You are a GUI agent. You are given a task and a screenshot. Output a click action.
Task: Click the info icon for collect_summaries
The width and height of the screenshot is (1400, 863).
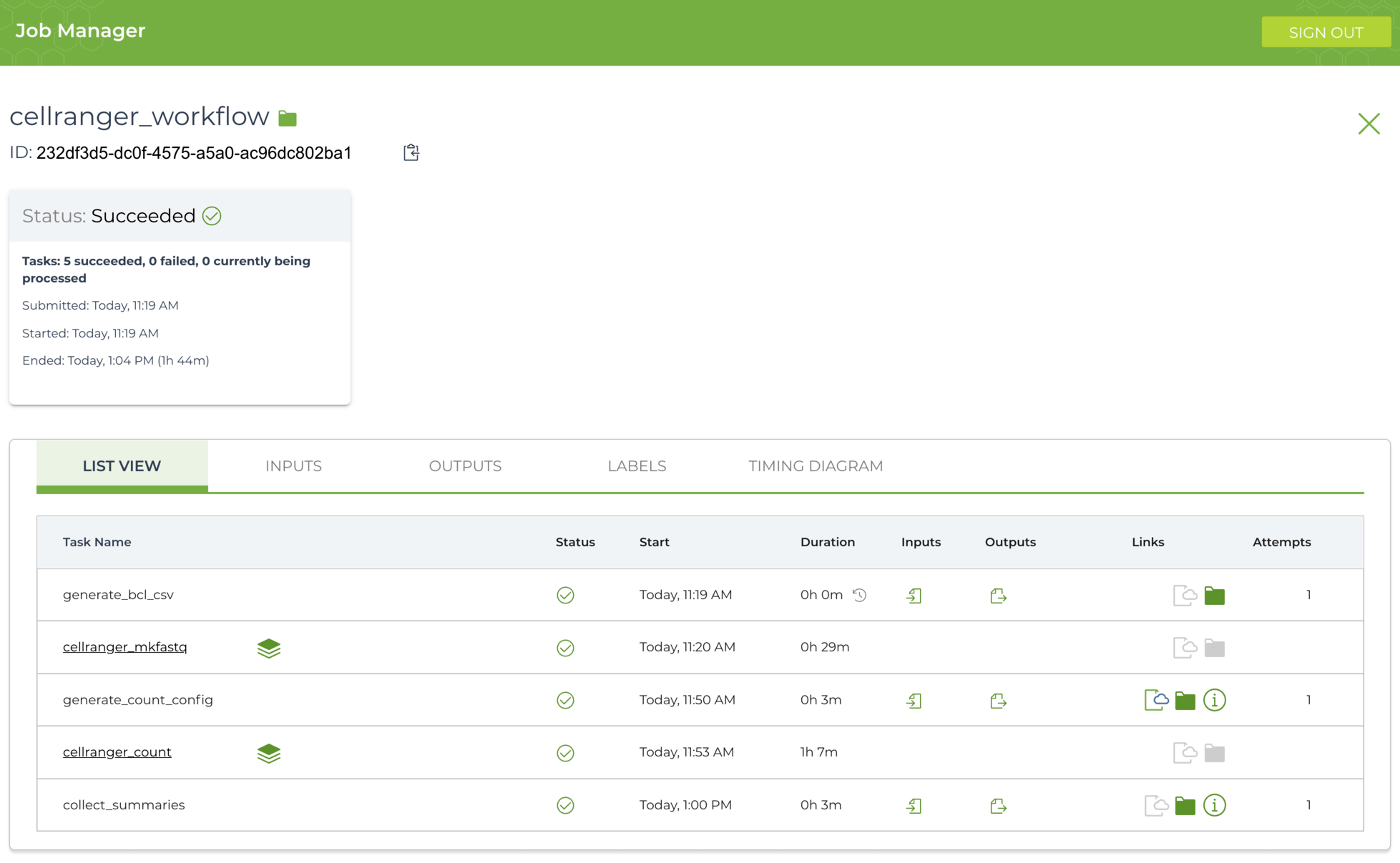coord(1214,805)
